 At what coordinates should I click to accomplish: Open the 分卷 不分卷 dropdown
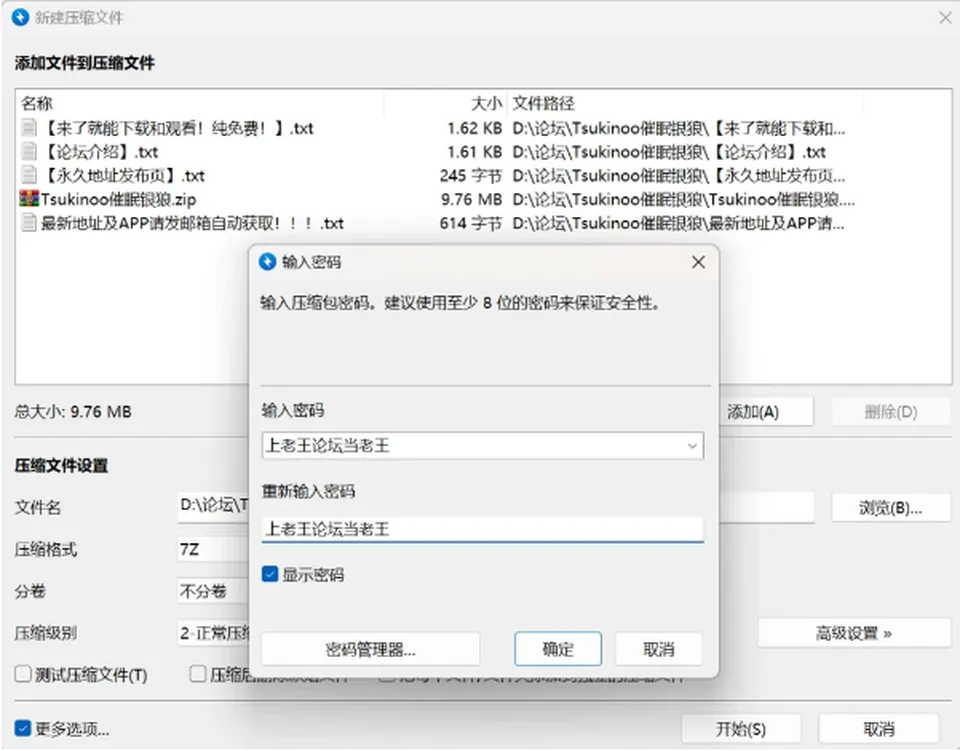click(x=213, y=591)
